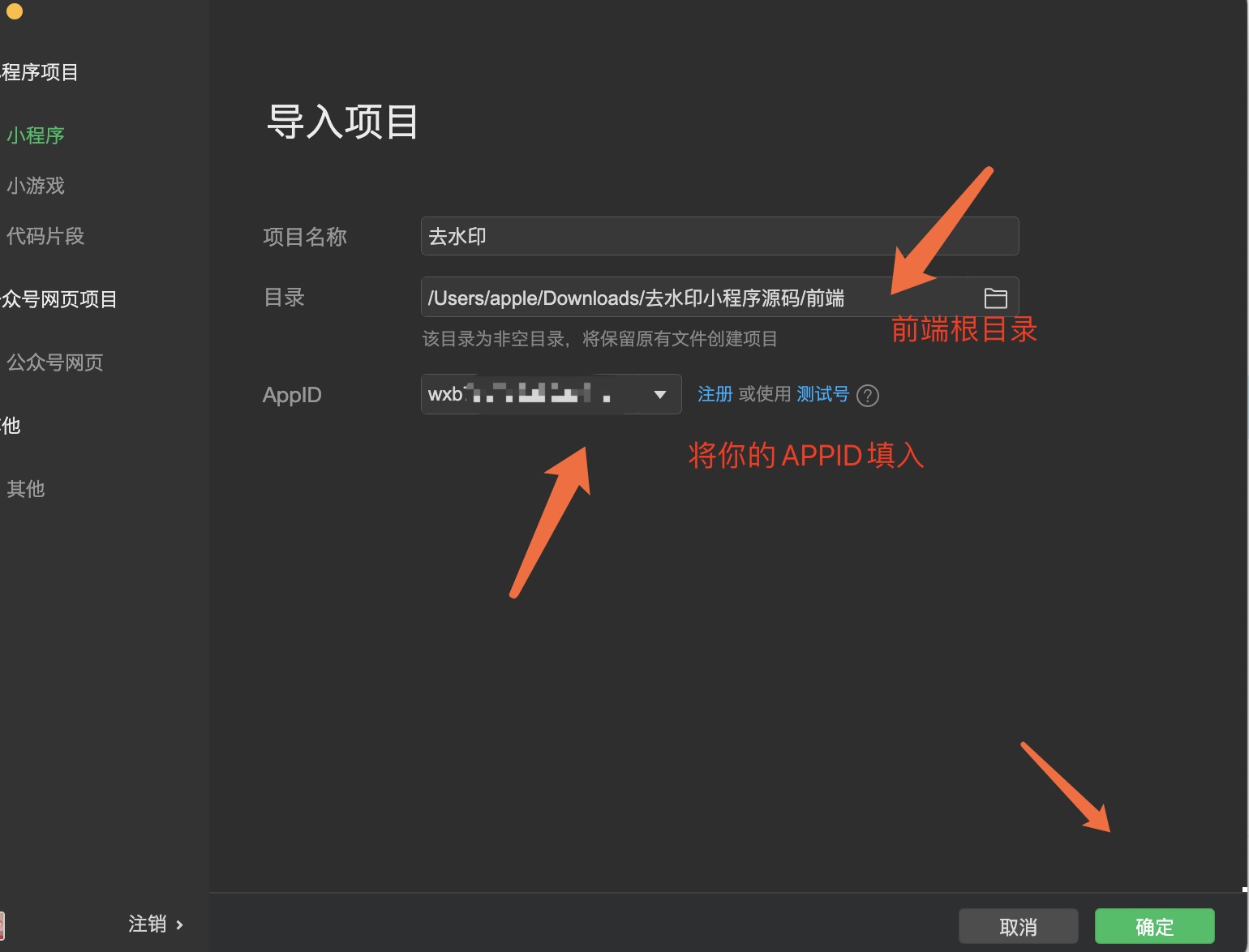Screen dimensions: 1249x952
Task: Click the AppID help question mark icon
Action: 868,395
